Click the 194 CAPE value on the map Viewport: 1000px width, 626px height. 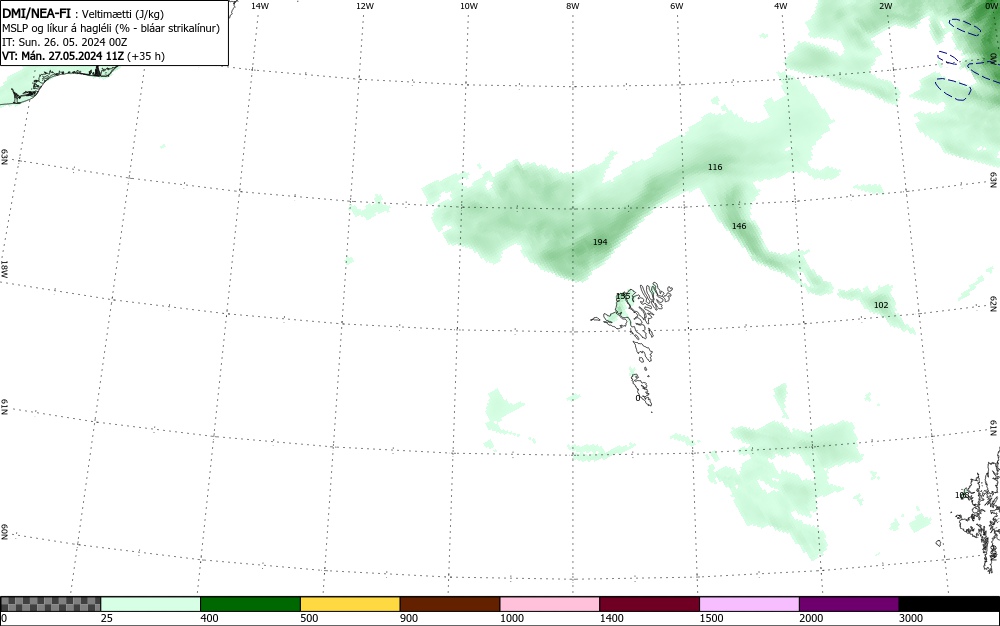[x=600, y=242]
